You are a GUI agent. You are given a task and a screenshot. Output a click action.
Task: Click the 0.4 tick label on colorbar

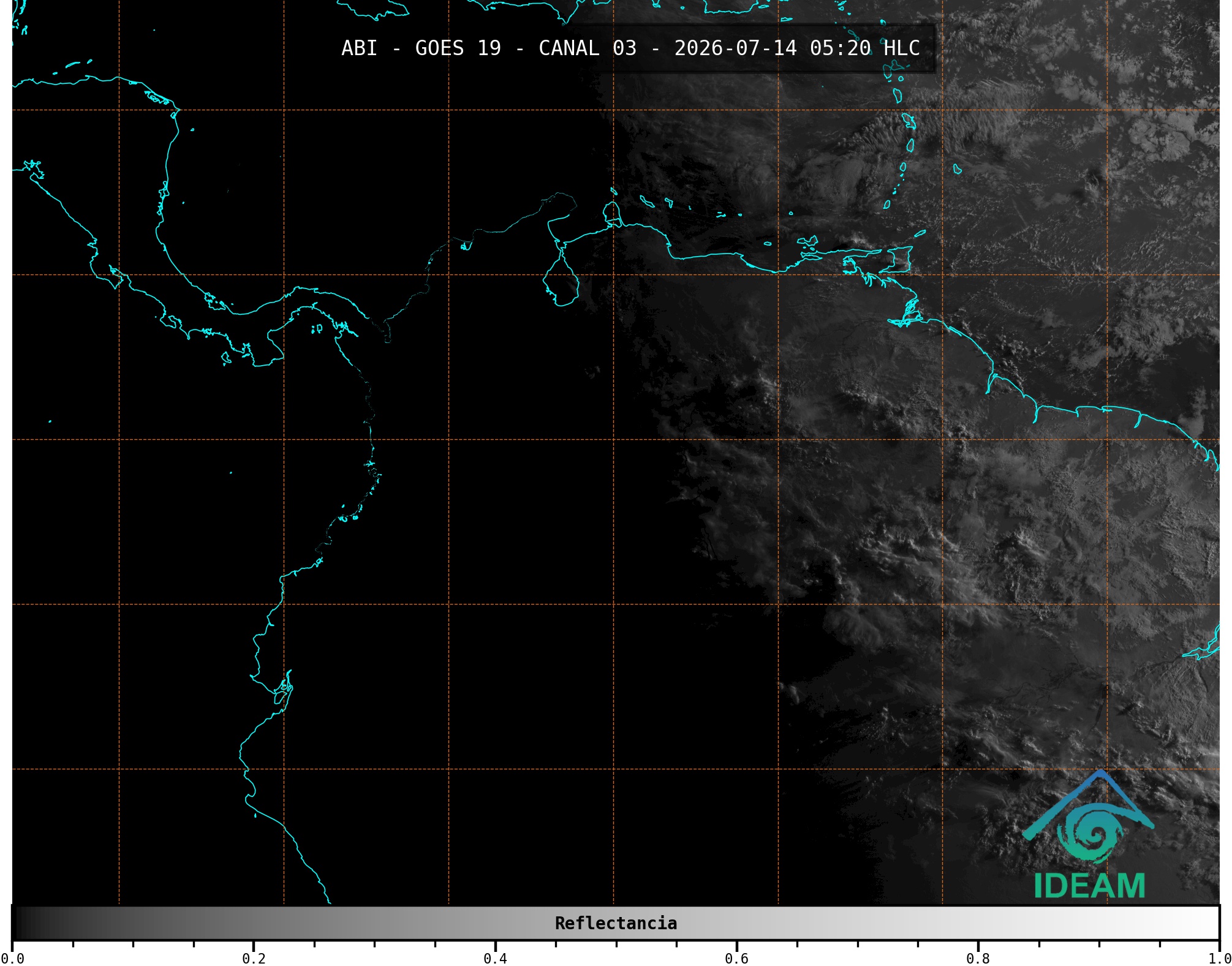(495, 959)
